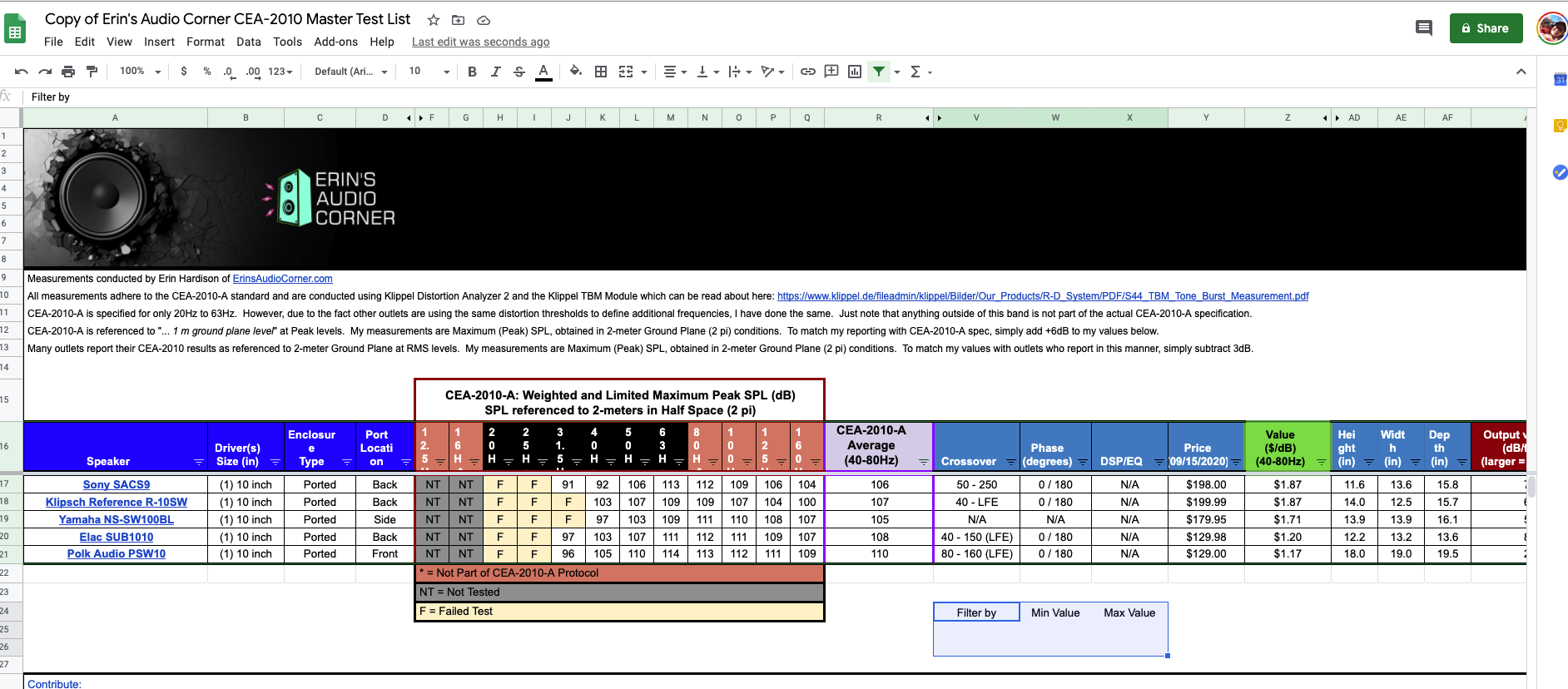Screen dimensions: 1568x689
Task: Open the View menu
Action: (x=119, y=42)
